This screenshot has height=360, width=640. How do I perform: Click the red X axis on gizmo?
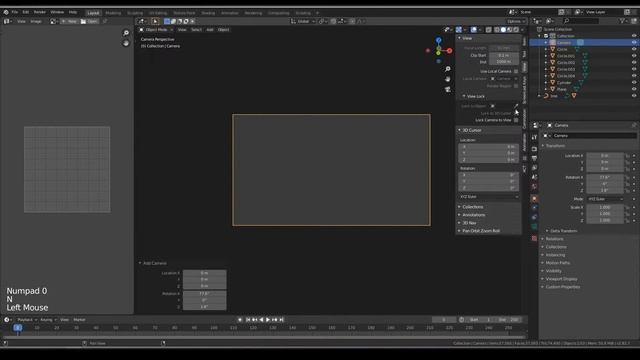(x=449, y=51)
